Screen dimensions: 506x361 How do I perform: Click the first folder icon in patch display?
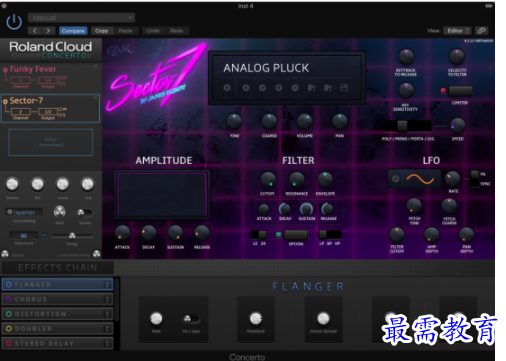point(312,88)
